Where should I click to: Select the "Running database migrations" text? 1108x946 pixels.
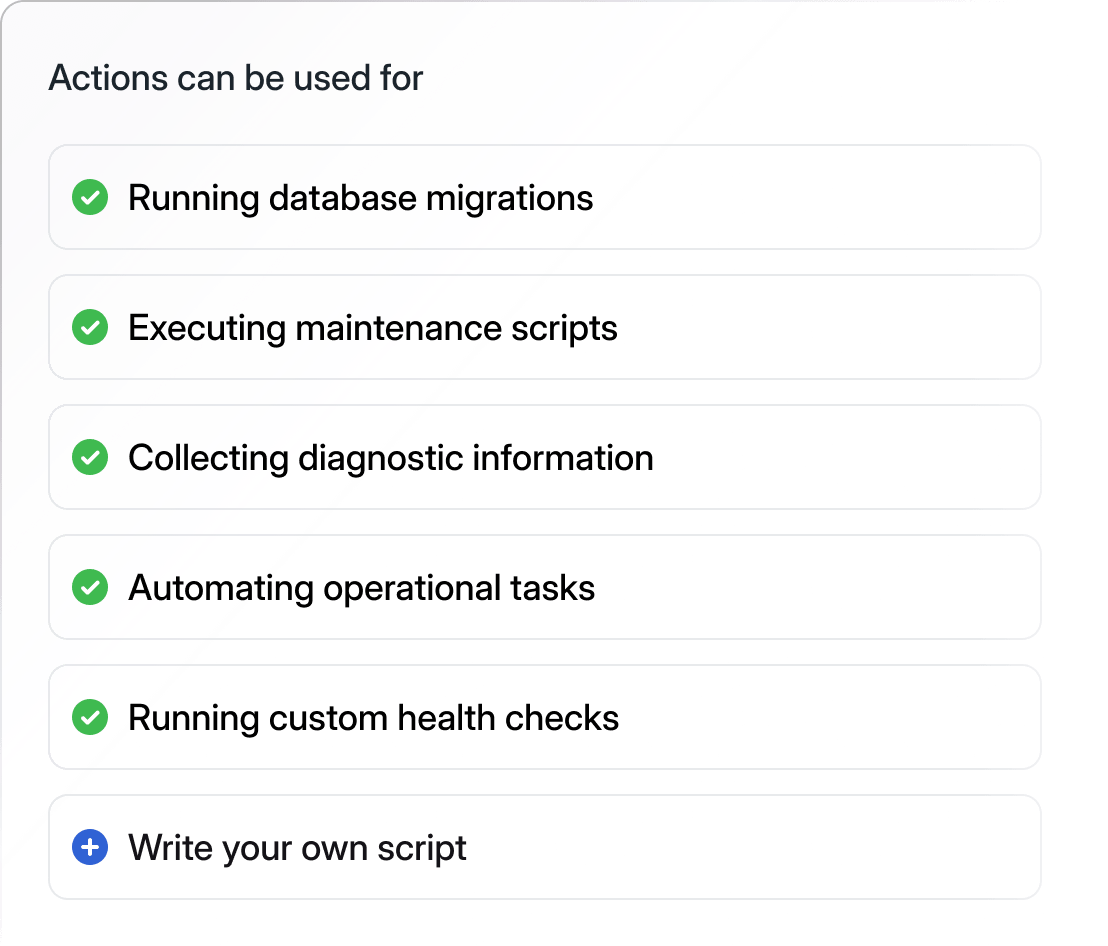pos(360,198)
